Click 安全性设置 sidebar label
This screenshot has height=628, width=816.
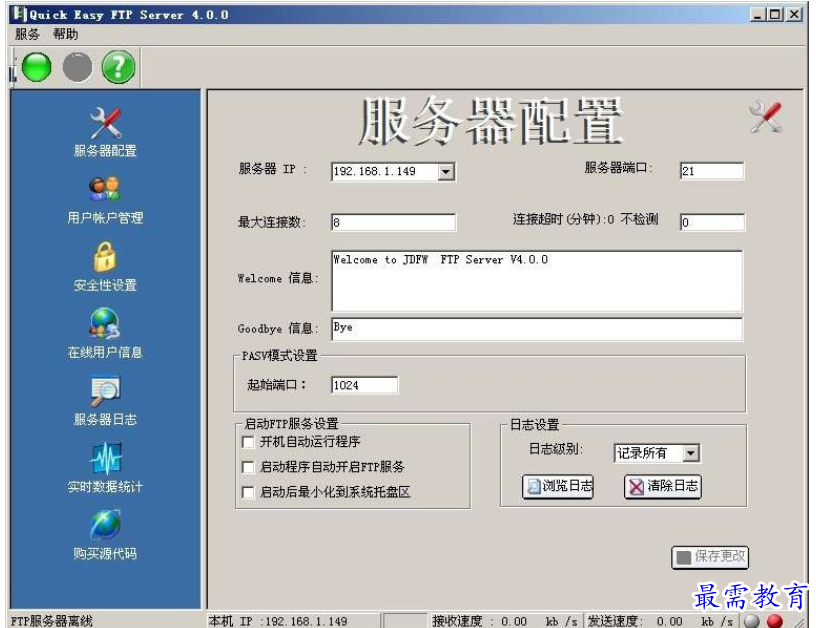pos(105,285)
